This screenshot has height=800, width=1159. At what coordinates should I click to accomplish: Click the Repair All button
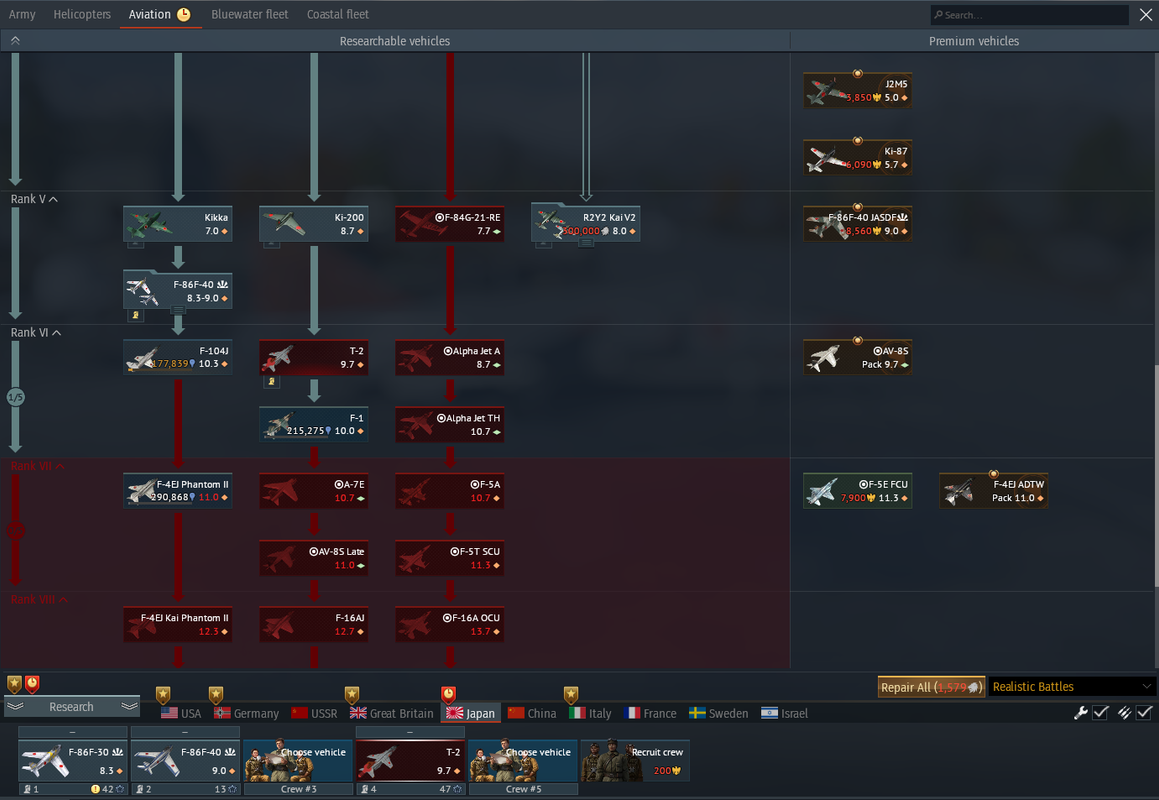[931, 687]
